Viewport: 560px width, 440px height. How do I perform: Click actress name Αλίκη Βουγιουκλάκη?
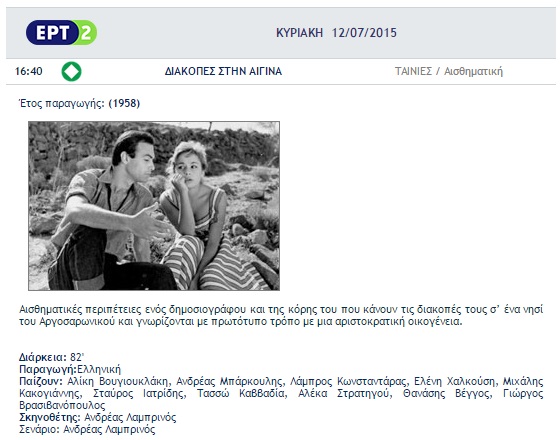(117, 381)
